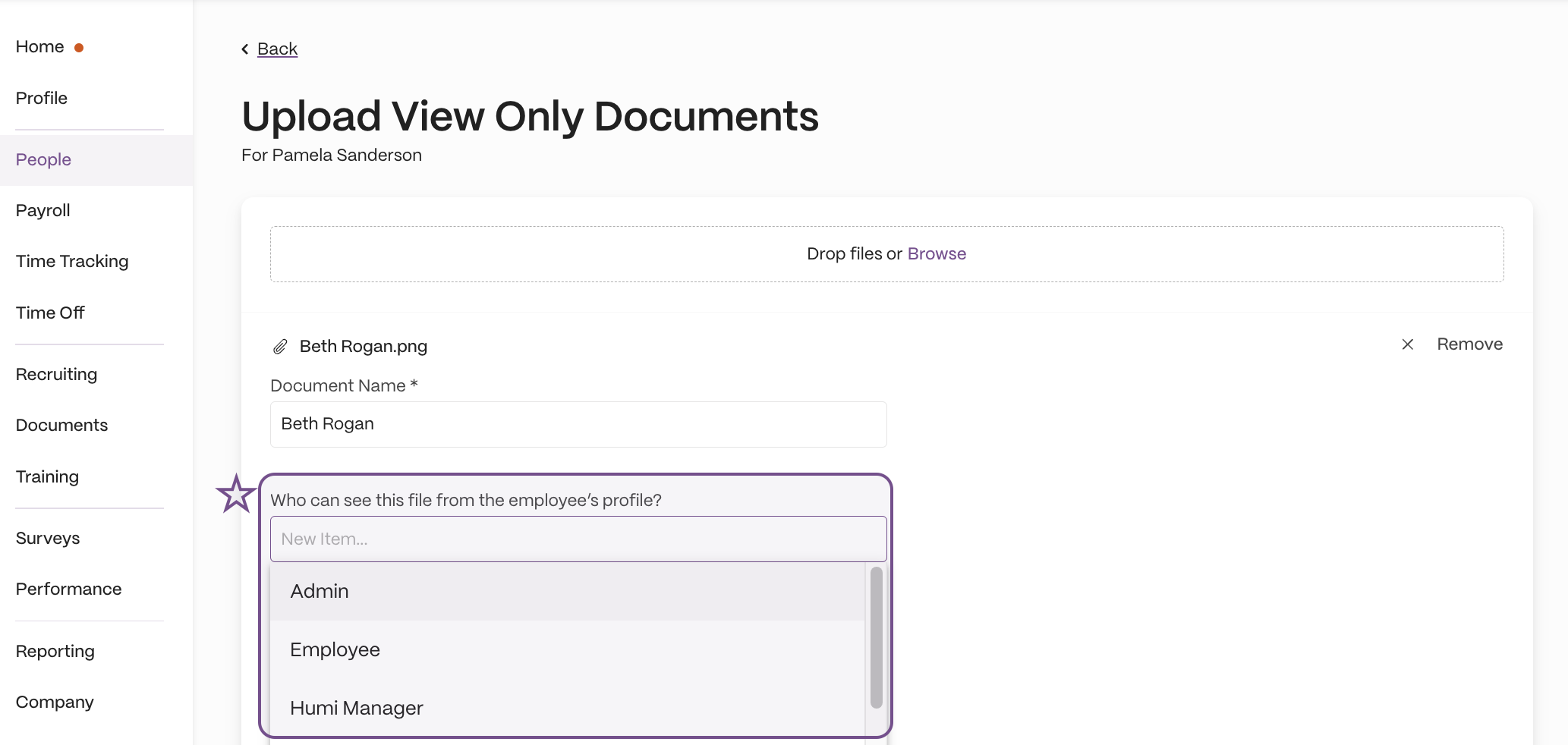
Task: Click the back chevron arrow icon
Action: click(x=245, y=49)
